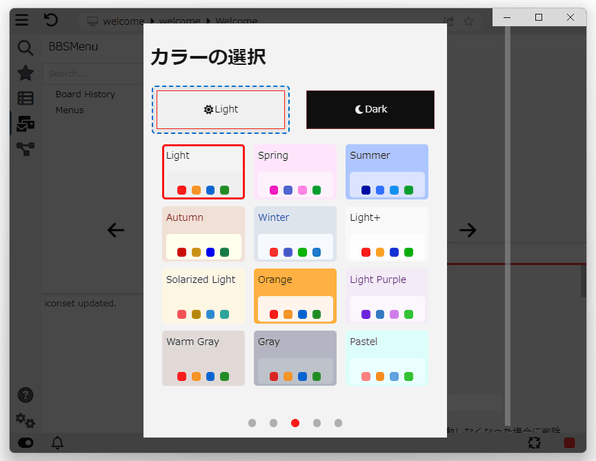Viewport: 596px width, 461px height.
Task: Click the notification bell icon
Action: point(57,443)
